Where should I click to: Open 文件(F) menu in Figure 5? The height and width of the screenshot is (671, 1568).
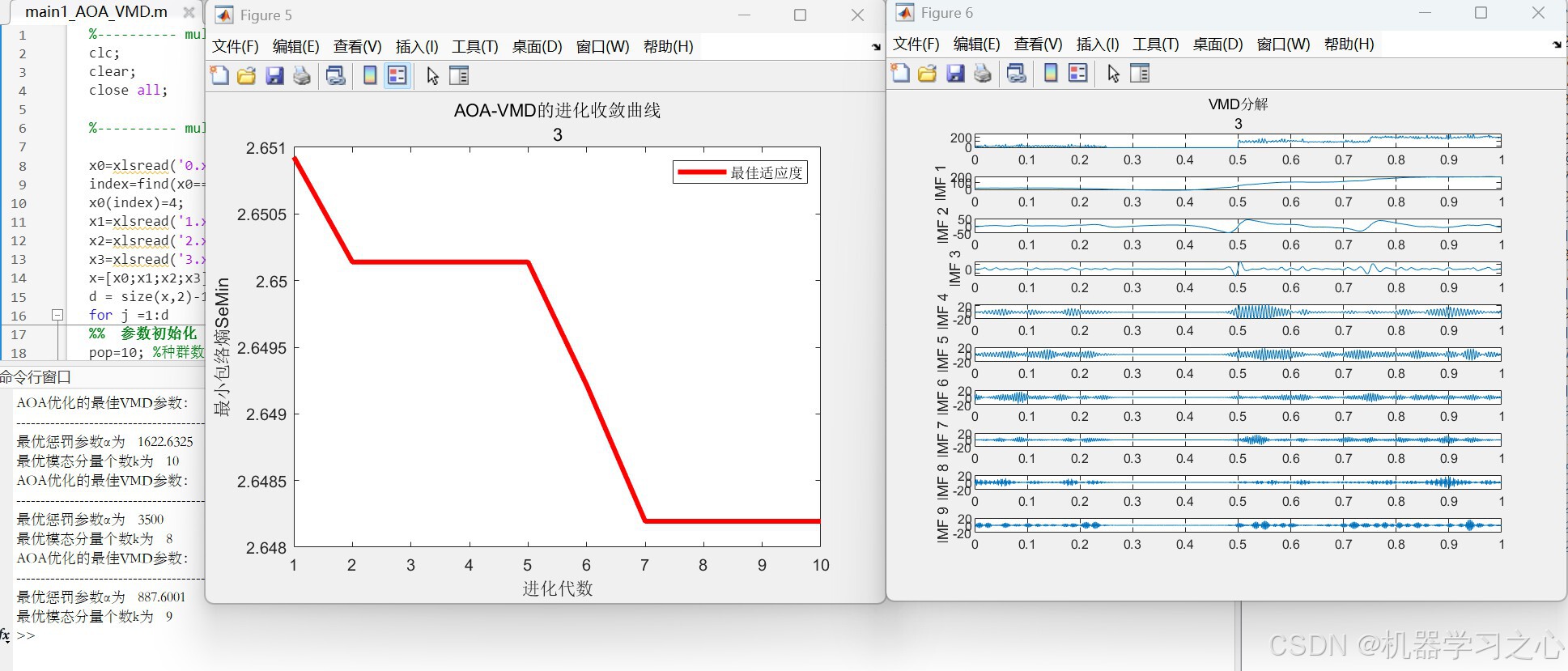point(236,47)
